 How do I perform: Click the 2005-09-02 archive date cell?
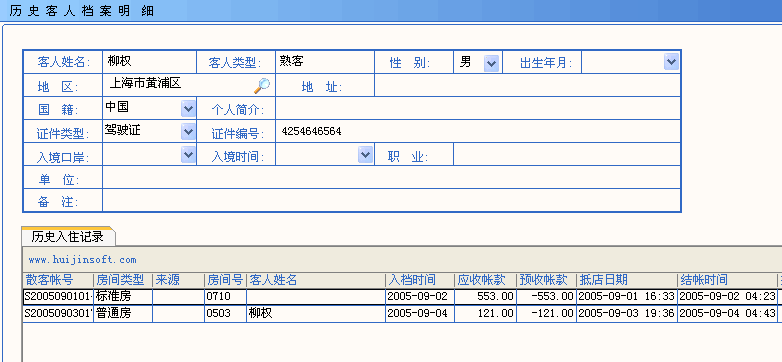[x=419, y=297]
